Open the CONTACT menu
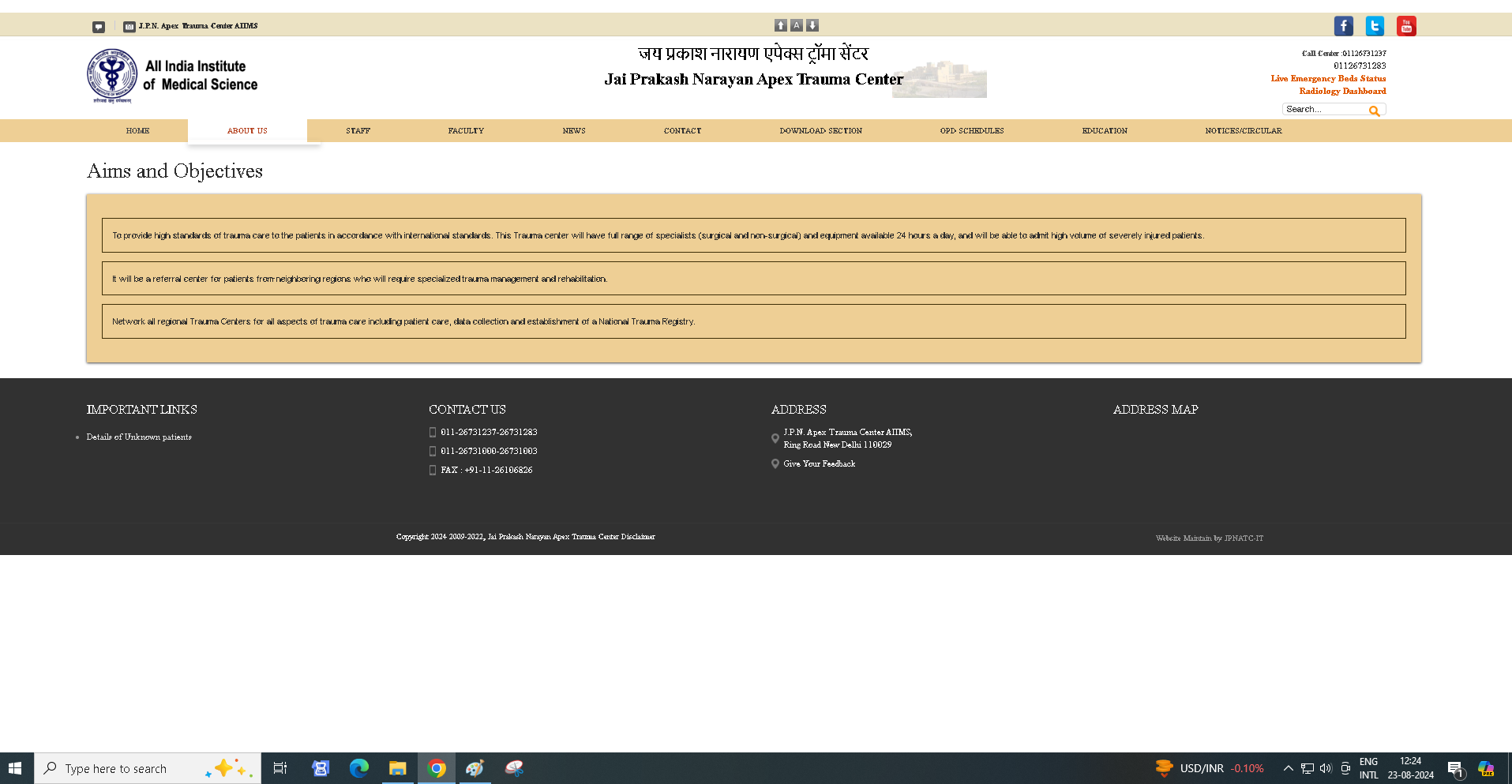This screenshot has width=1512, height=784. click(x=682, y=131)
